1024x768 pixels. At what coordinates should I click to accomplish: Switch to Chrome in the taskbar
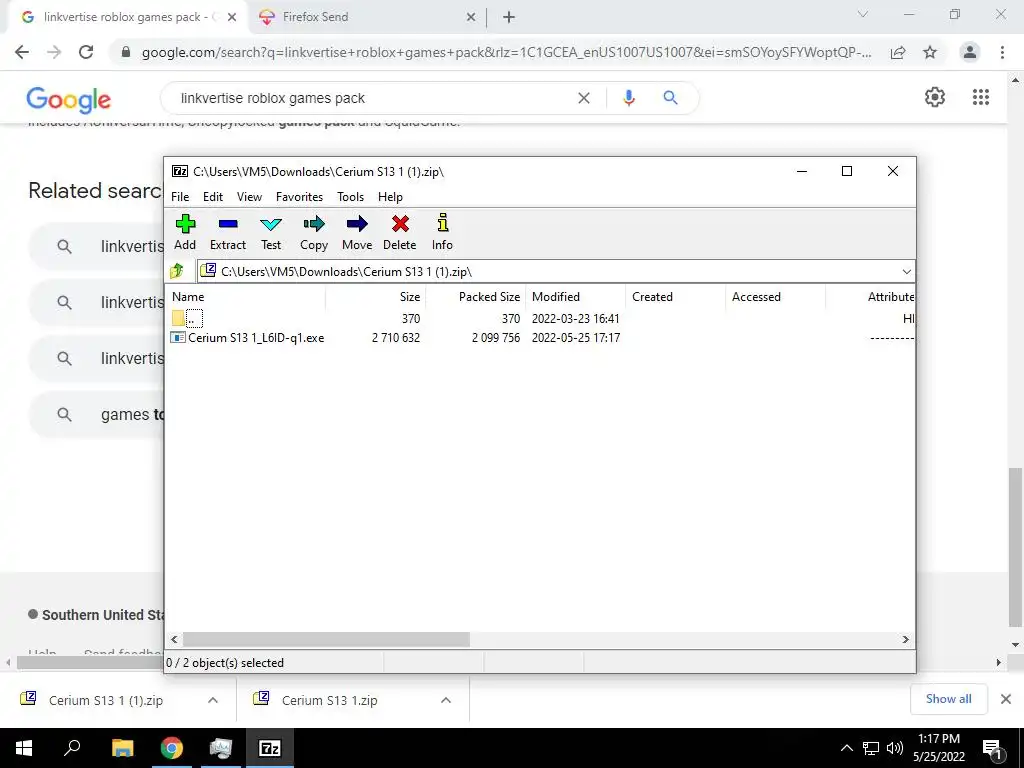171,748
